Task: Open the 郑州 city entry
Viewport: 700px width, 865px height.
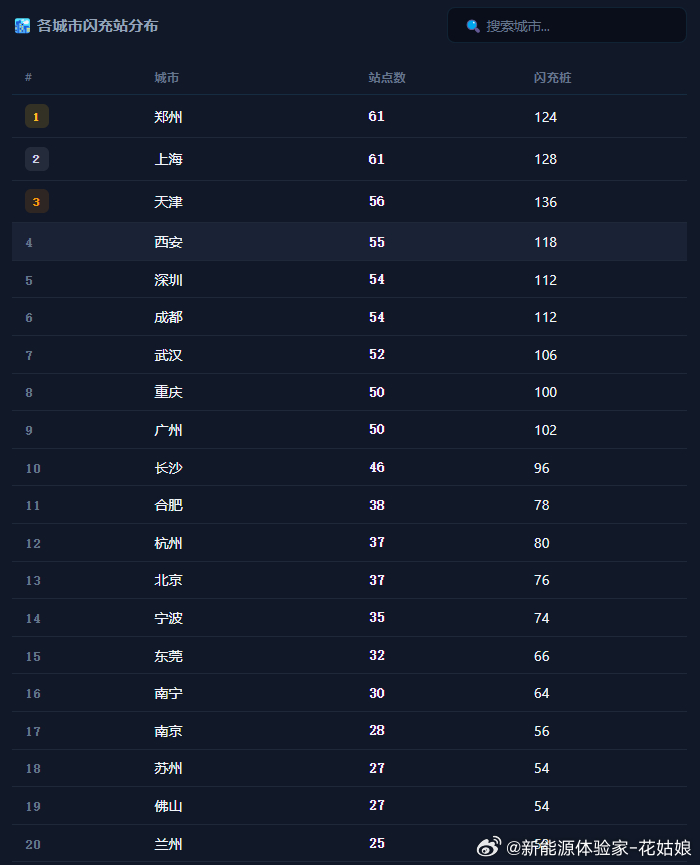Action: click(168, 117)
